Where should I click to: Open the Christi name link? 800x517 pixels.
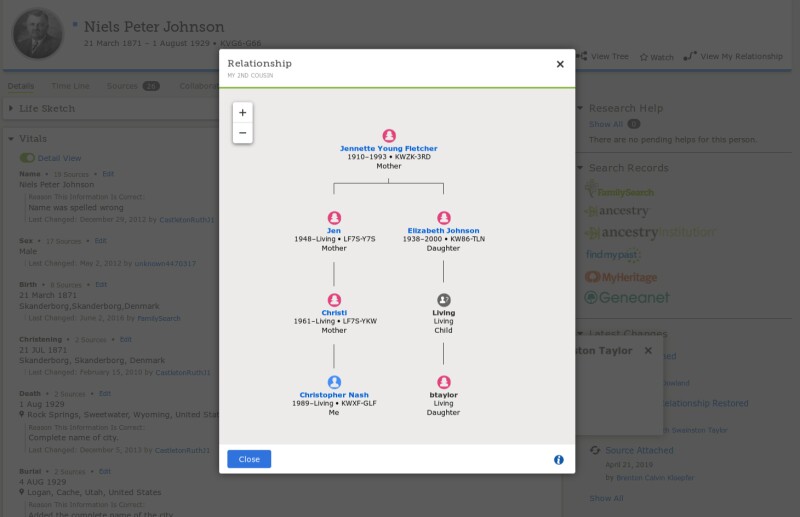(334, 313)
